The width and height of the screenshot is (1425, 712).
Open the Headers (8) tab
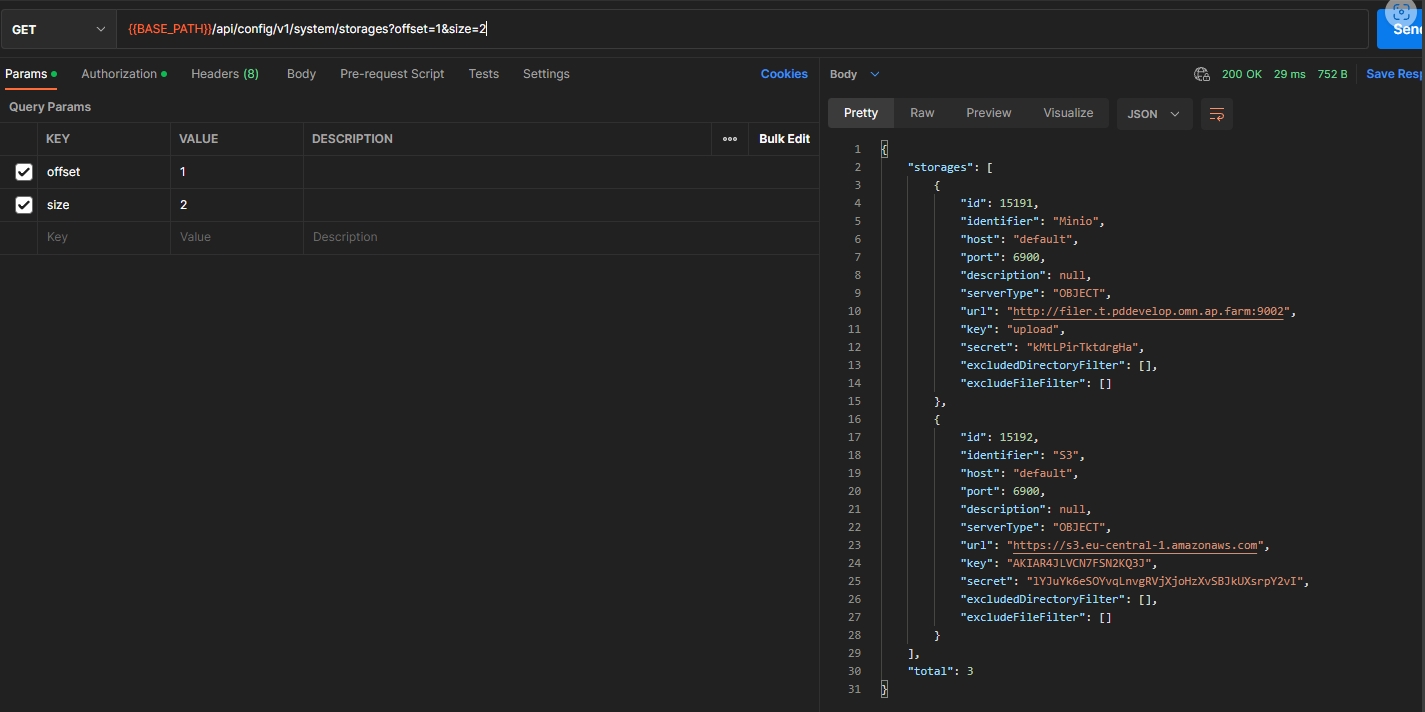[225, 74]
